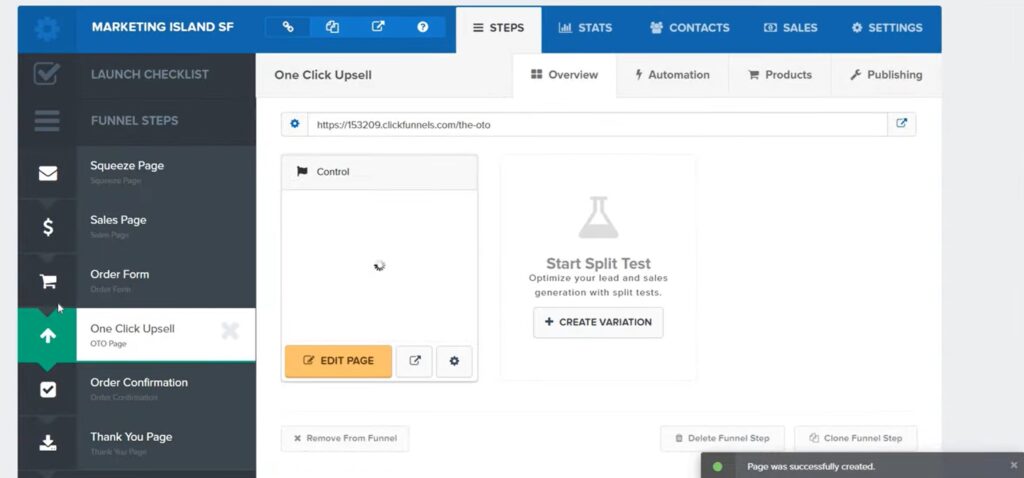This screenshot has height=478, width=1024.
Task: Open the CONTACTS tab
Action: (x=690, y=28)
